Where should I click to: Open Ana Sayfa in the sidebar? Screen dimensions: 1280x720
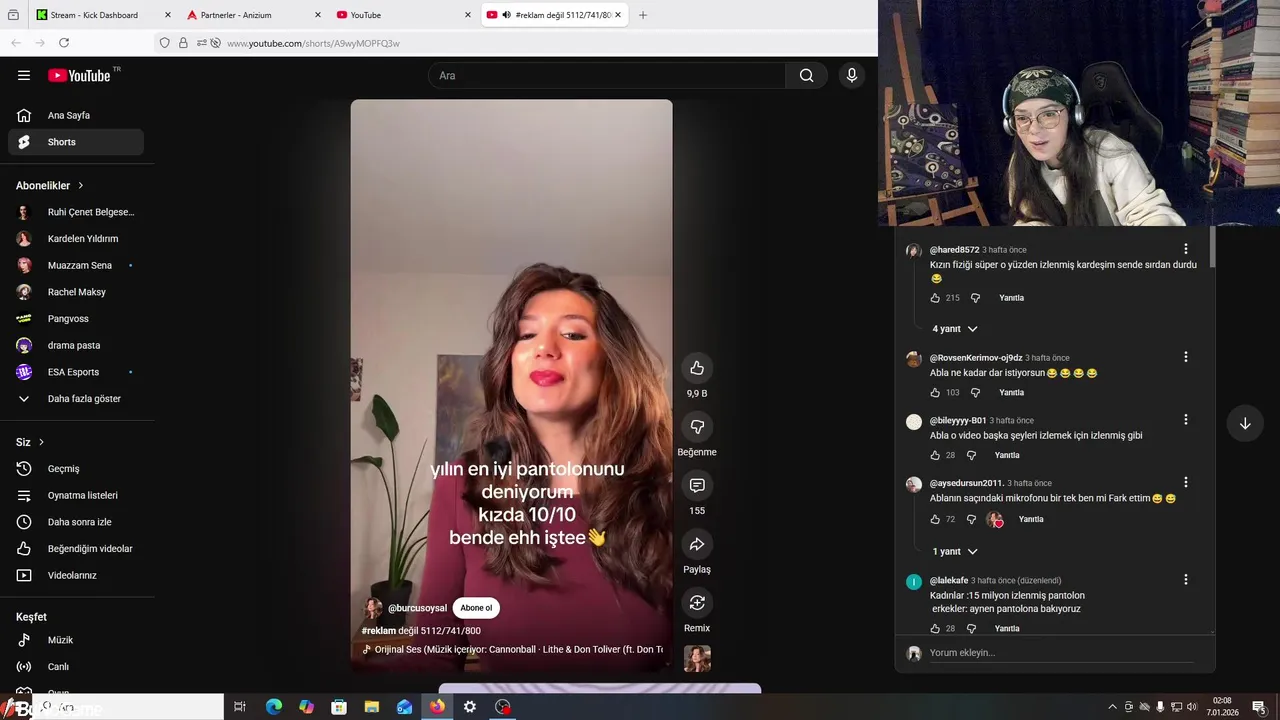pos(76,115)
